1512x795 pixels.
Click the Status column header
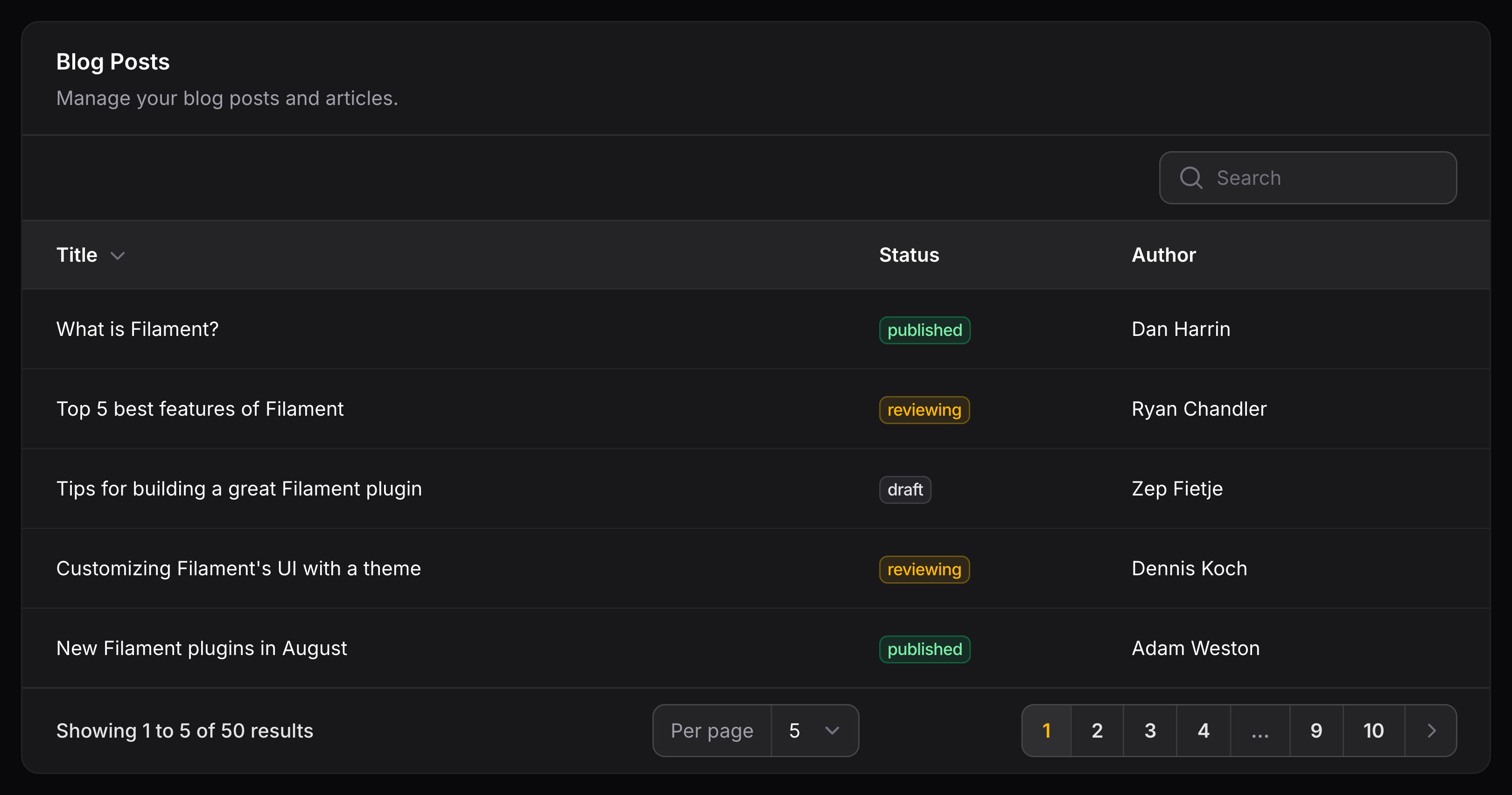909,255
